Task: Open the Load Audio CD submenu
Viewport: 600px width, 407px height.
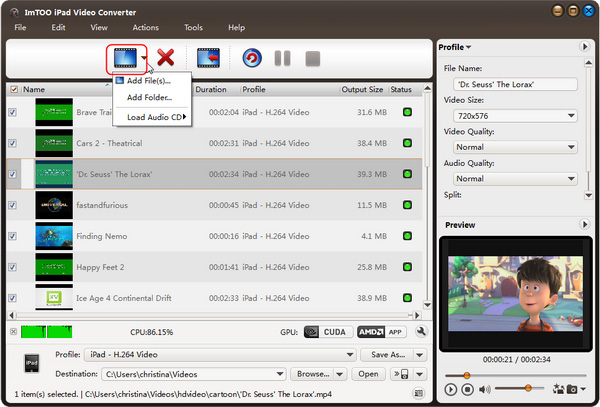Action: coord(152,117)
